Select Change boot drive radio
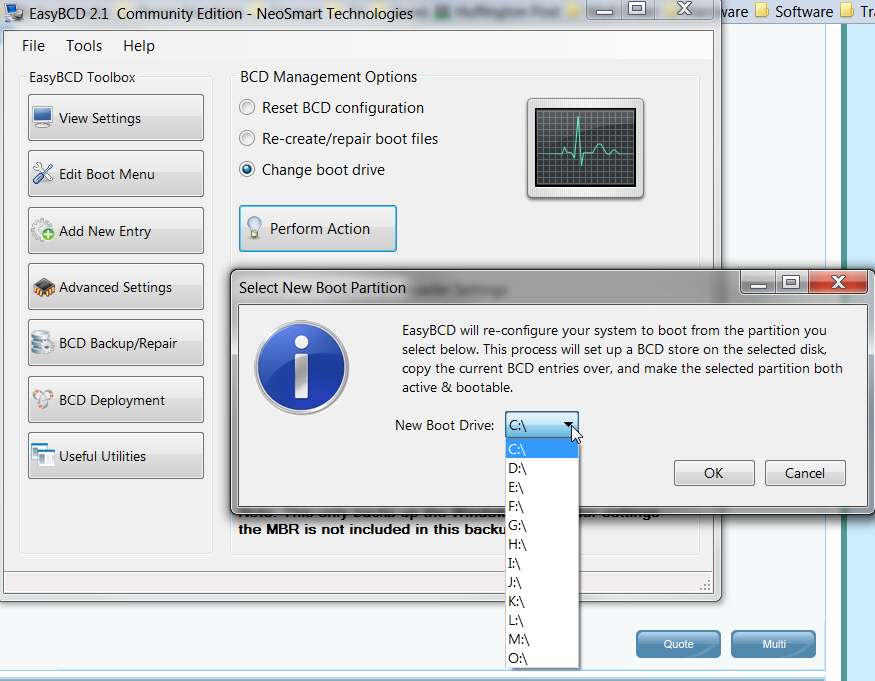The height and width of the screenshot is (681, 875). pos(247,169)
